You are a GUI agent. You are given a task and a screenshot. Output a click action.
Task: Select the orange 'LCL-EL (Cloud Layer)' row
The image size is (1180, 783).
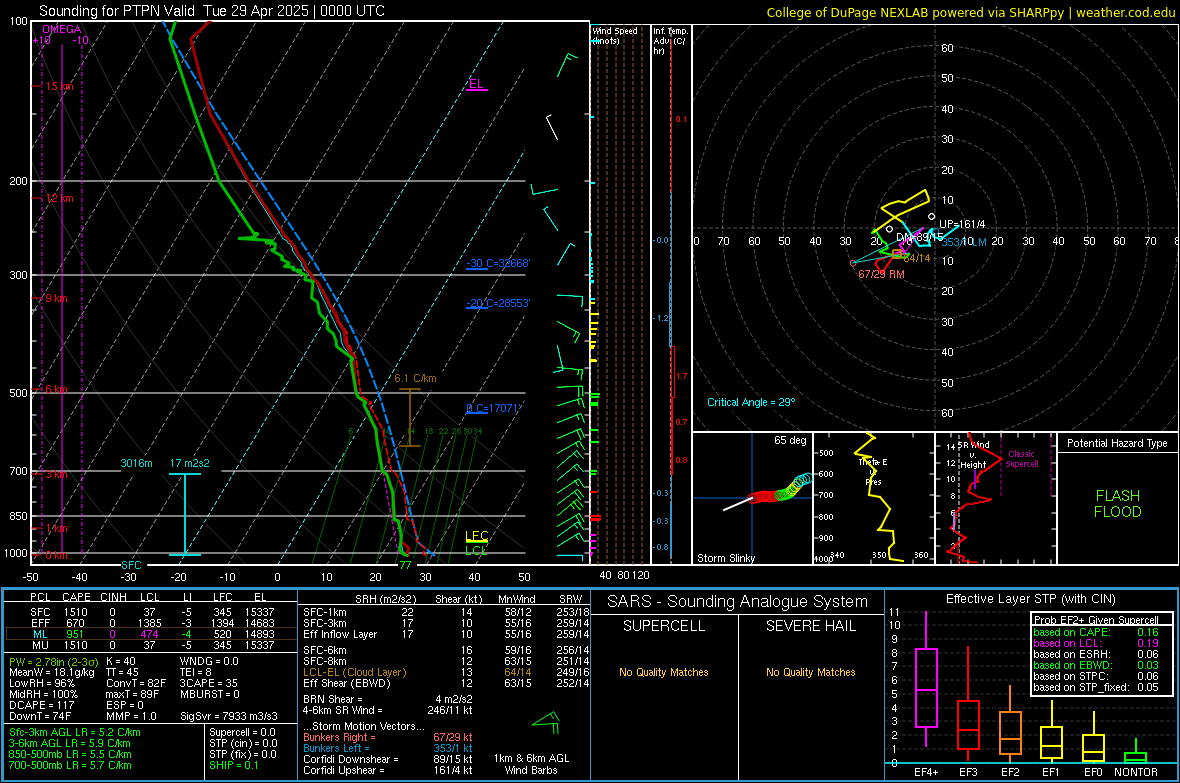click(x=446, y=672)
